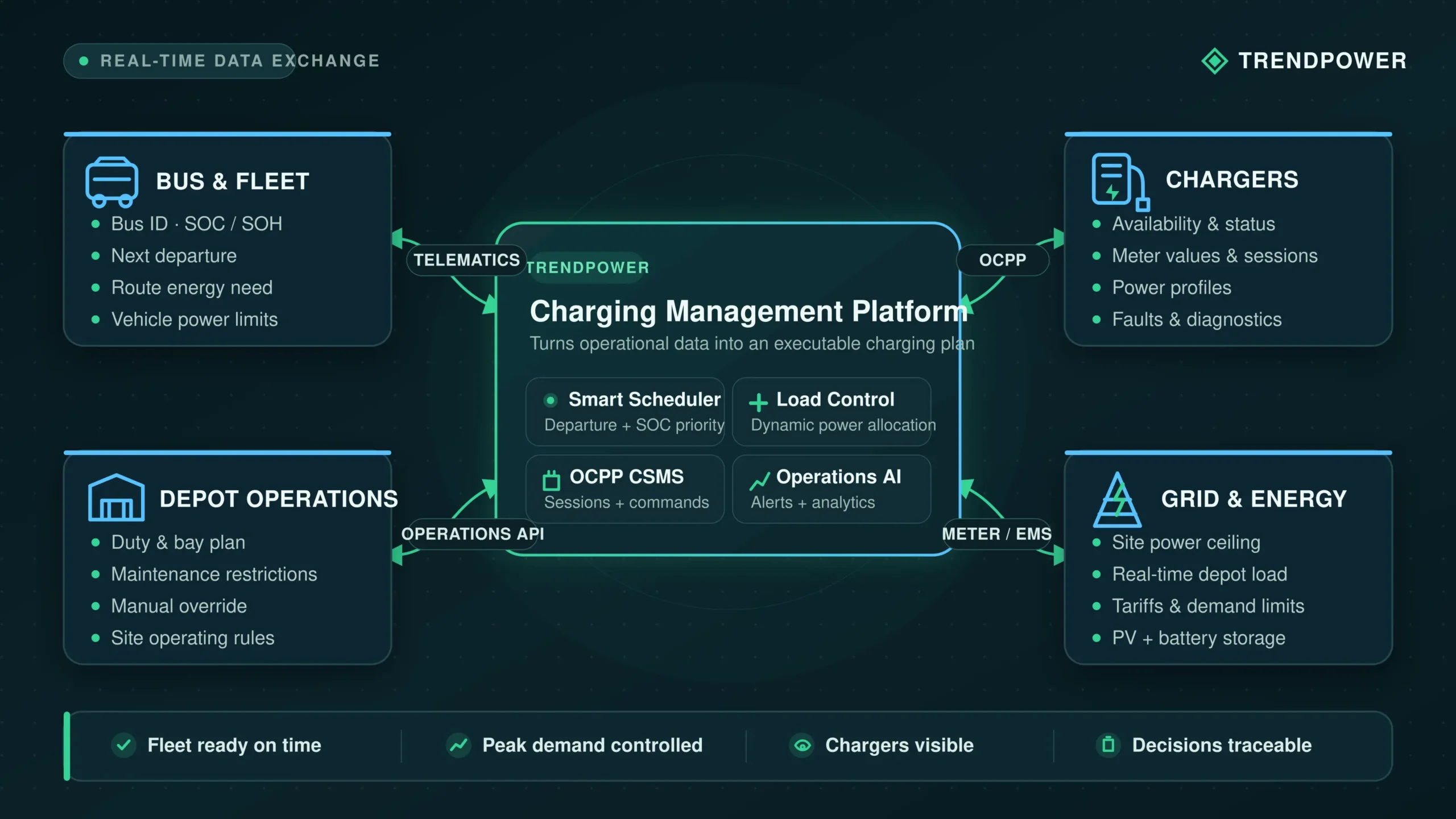
Task: Click the 'Tariffs & demand limits' item
Action: pos(1208,606)
